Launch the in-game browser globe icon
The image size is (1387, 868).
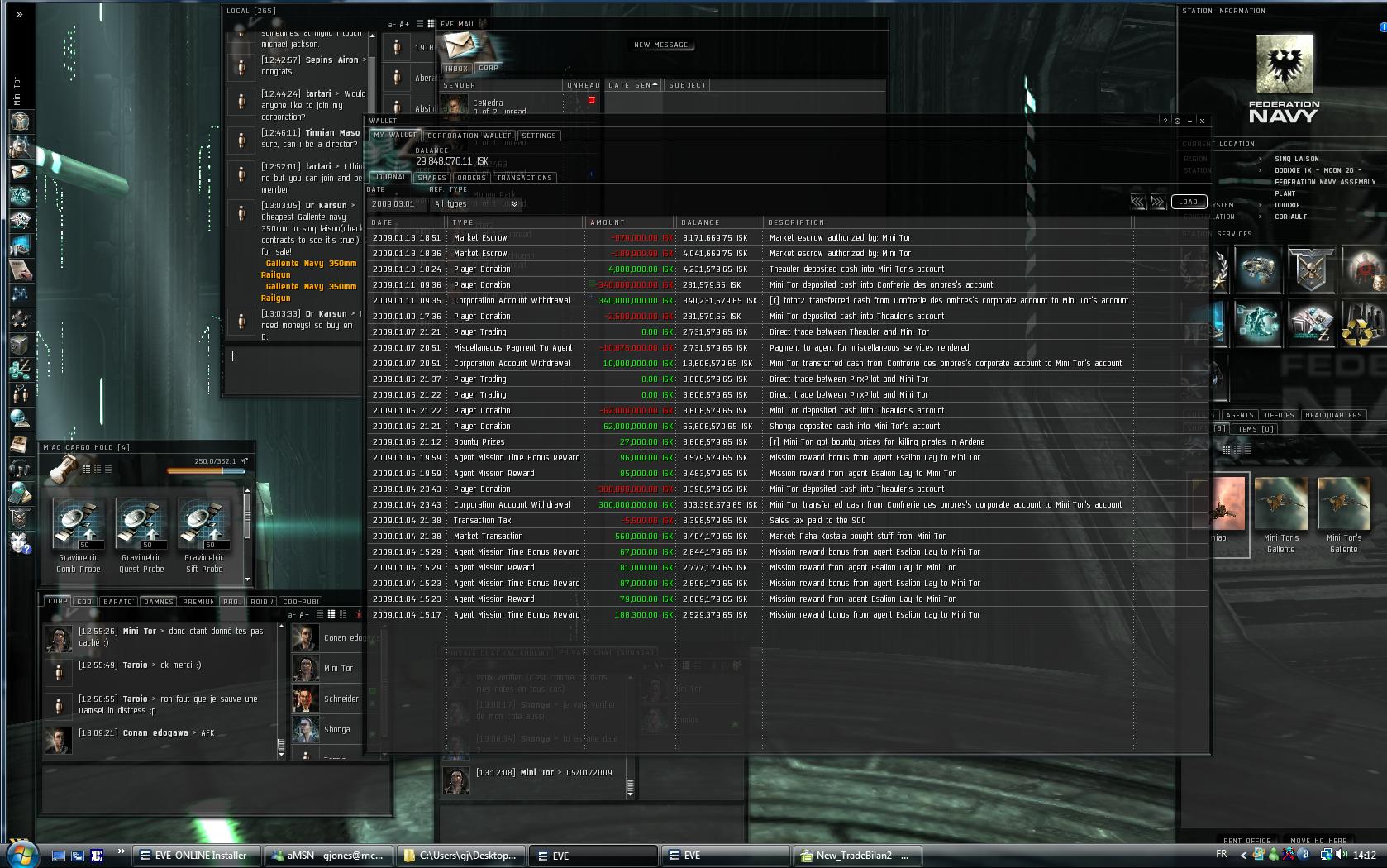coord(20,418)
